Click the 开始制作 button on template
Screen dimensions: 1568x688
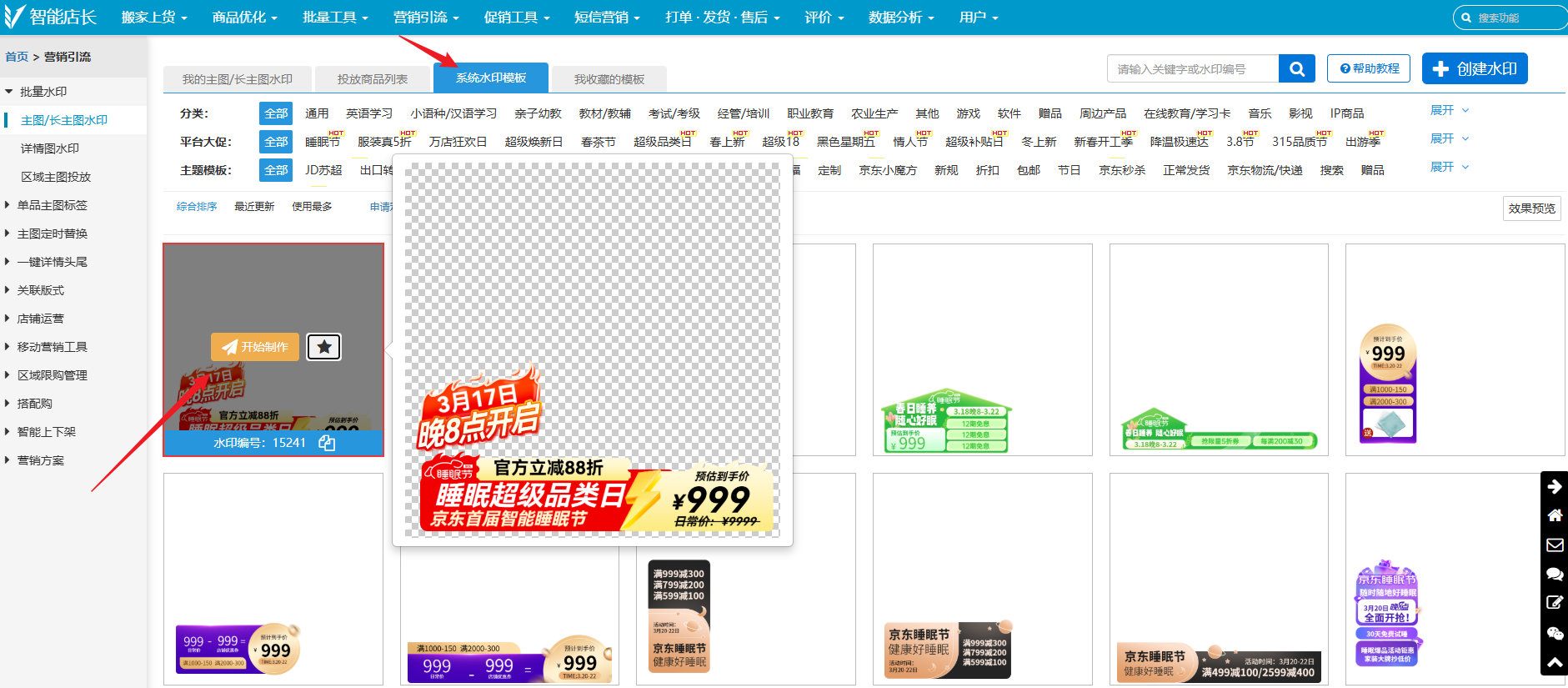[254, 347]
